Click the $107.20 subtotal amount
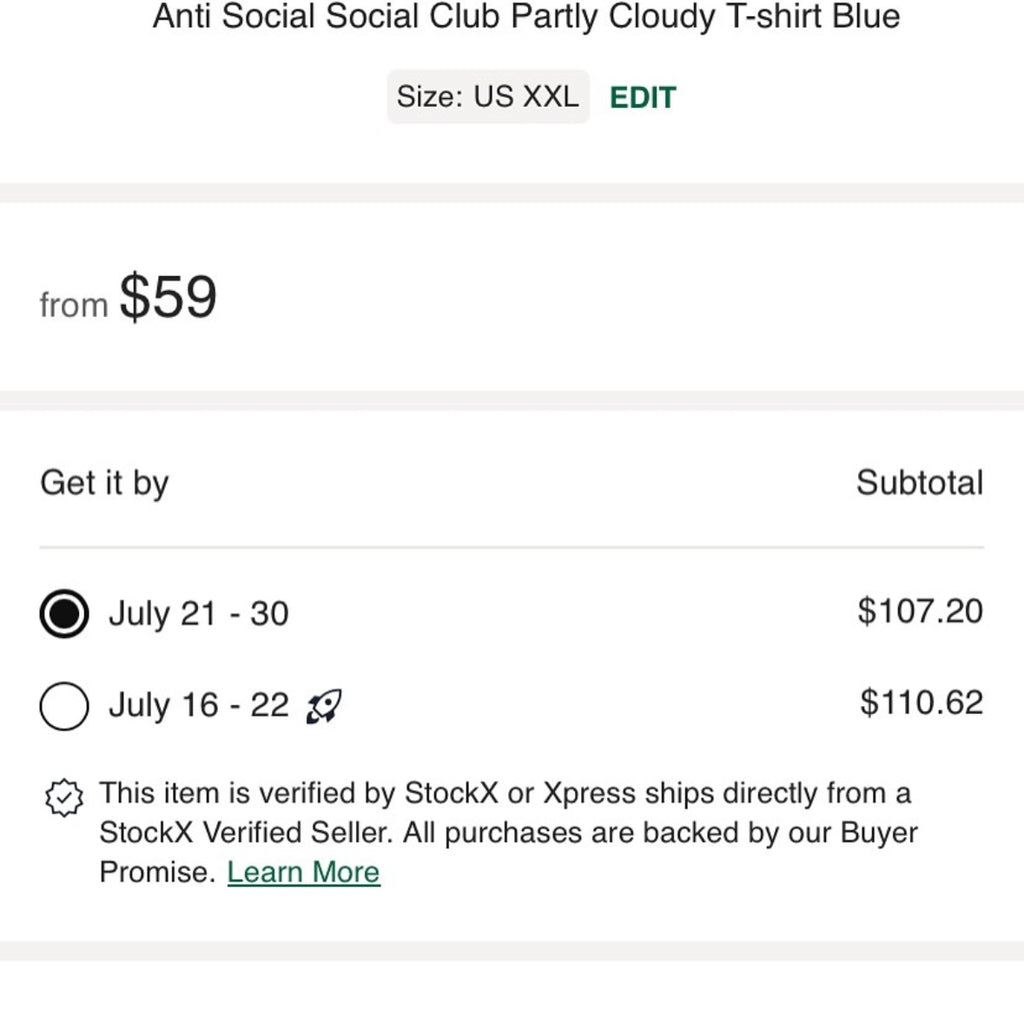 pyautogui.click(x=919, y=611)
